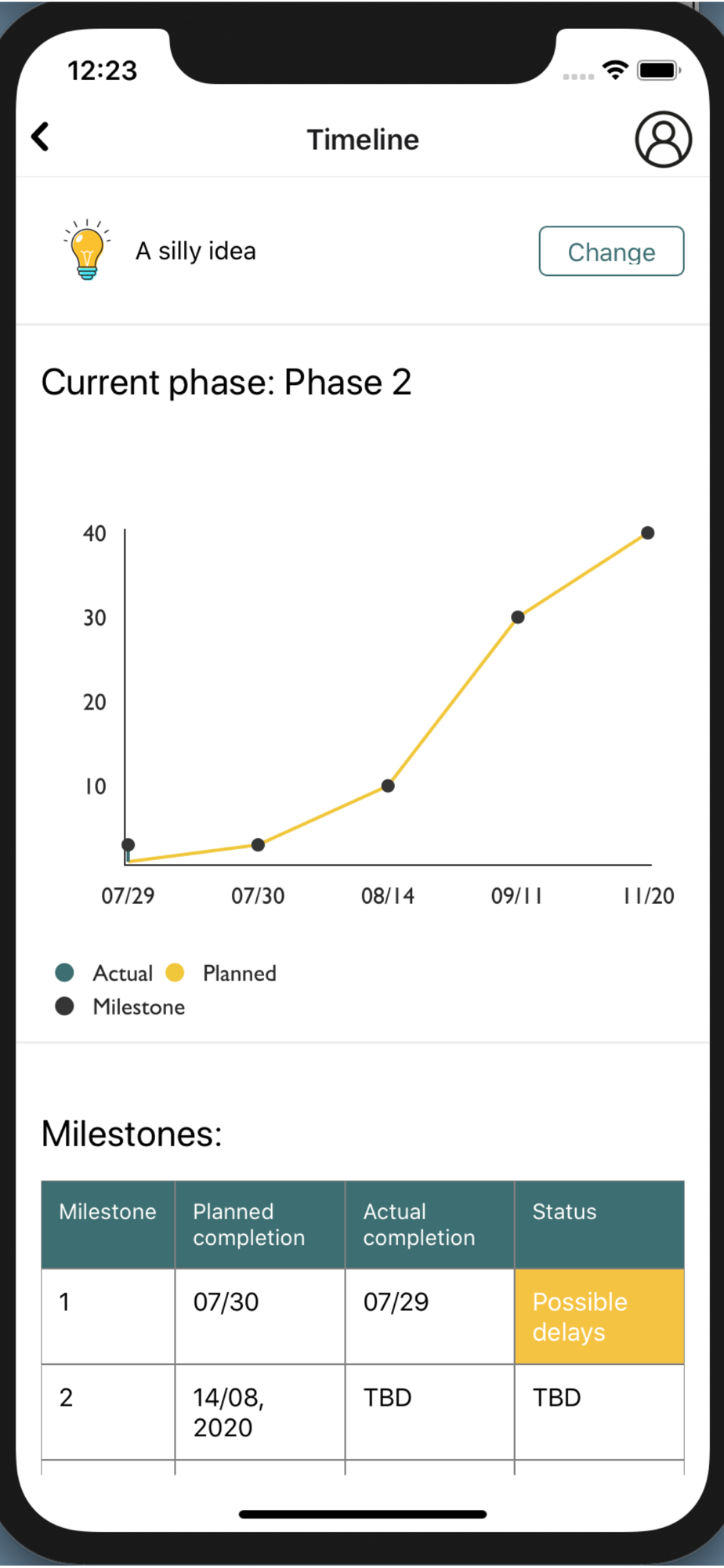Tap the battery status icon
This screenshot has width=724, height=1568.
pos(659,71)
